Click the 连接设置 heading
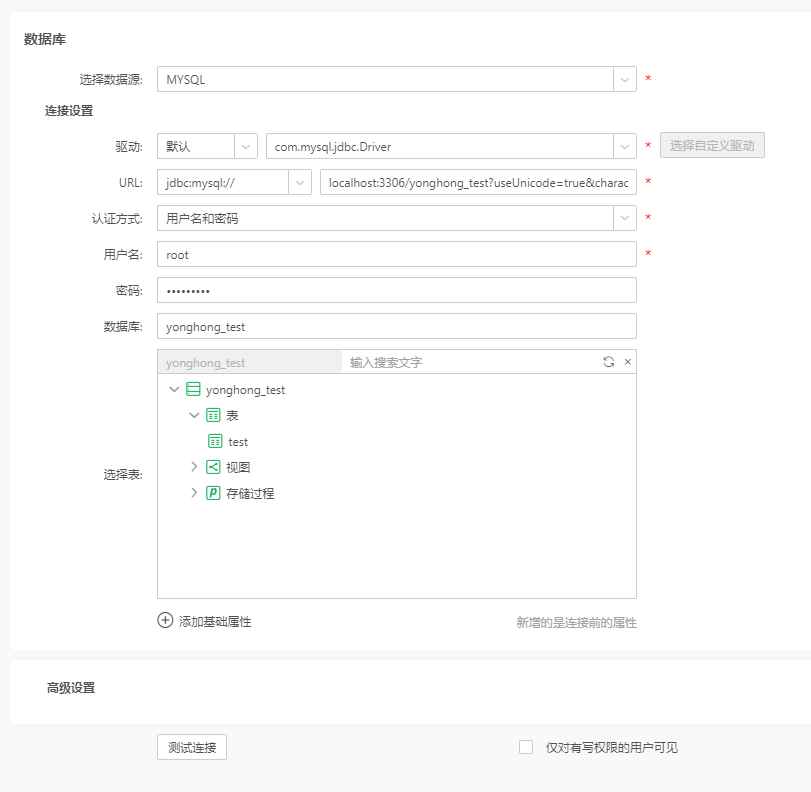The width and height of the screenshot is (811, 792). tap(69, 111)
